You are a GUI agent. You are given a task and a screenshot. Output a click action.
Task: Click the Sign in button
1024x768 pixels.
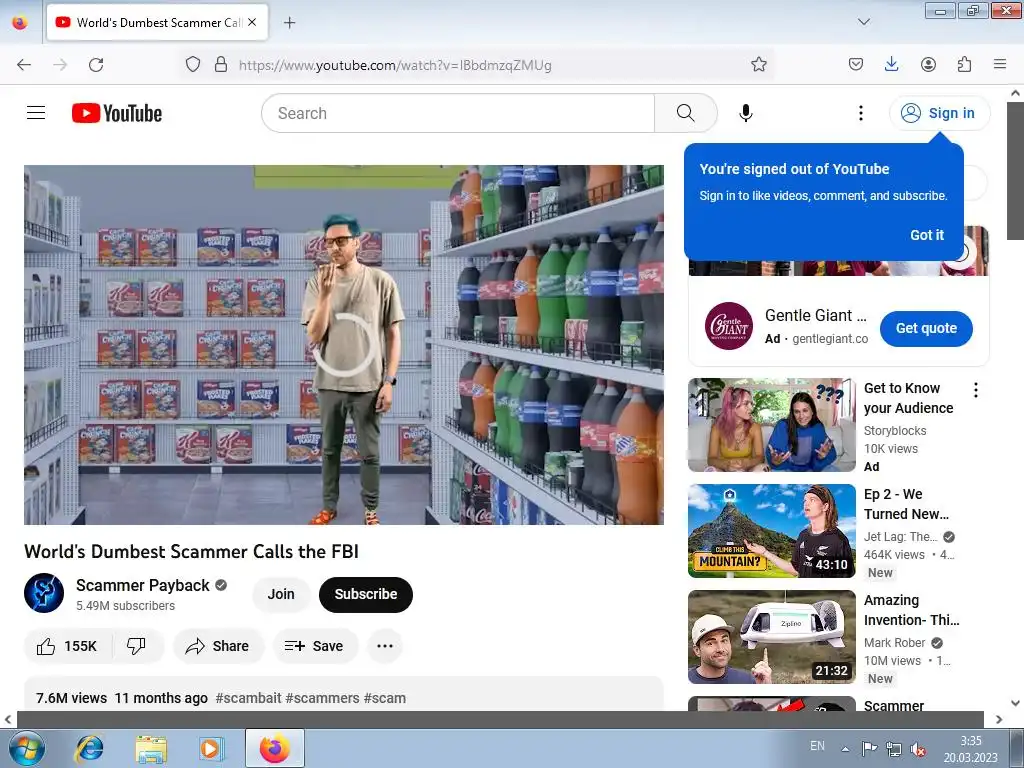tap(939, 113)
